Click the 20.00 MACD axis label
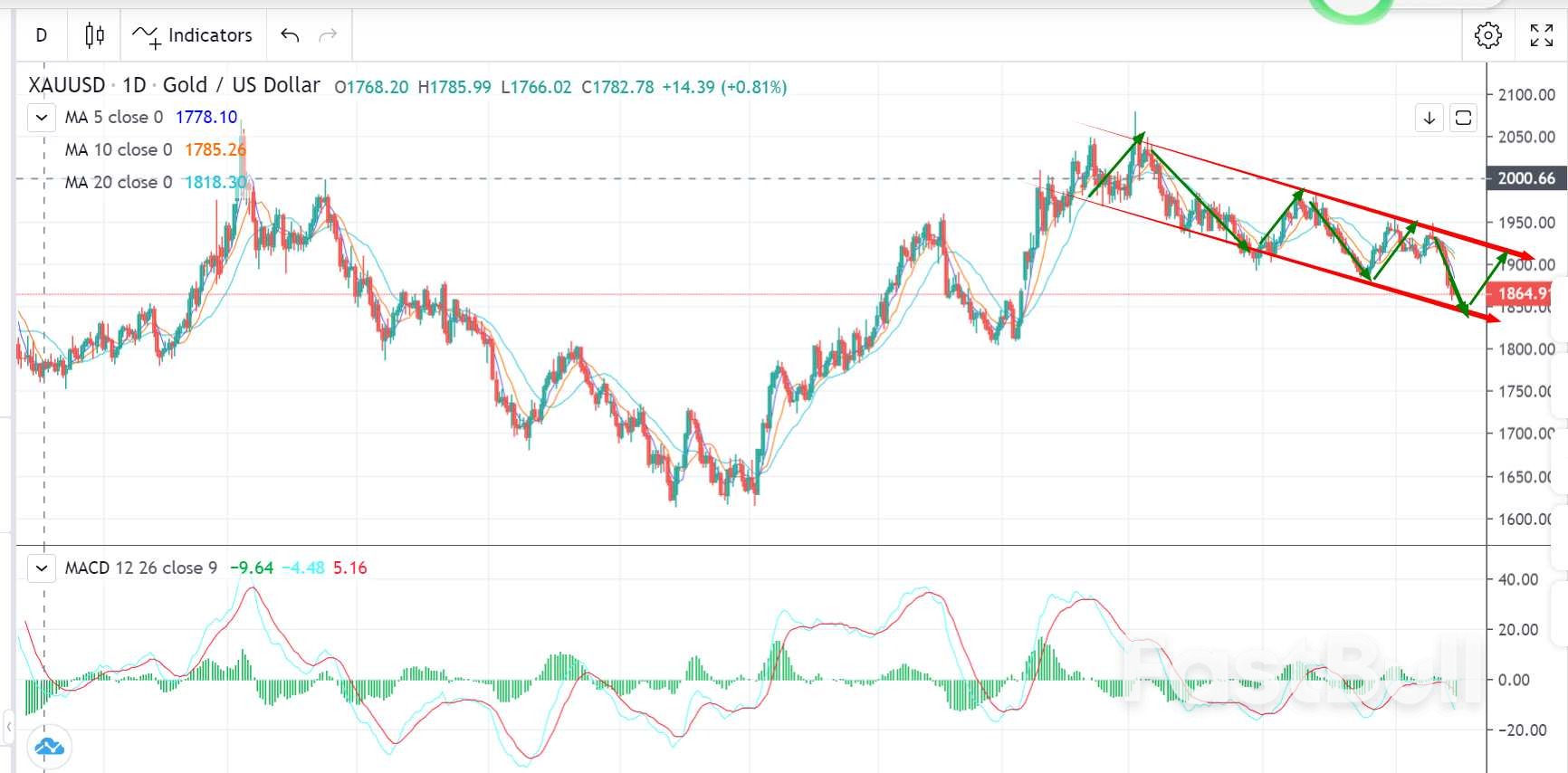 click(x=1518, y=629)
